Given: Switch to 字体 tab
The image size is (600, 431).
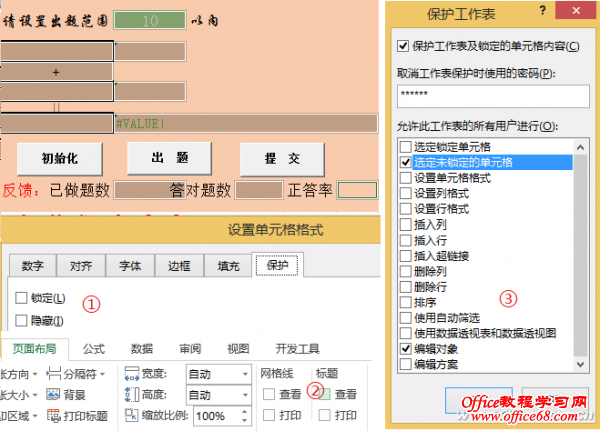Looking at the screenshot, I should (x=130, y=266).
